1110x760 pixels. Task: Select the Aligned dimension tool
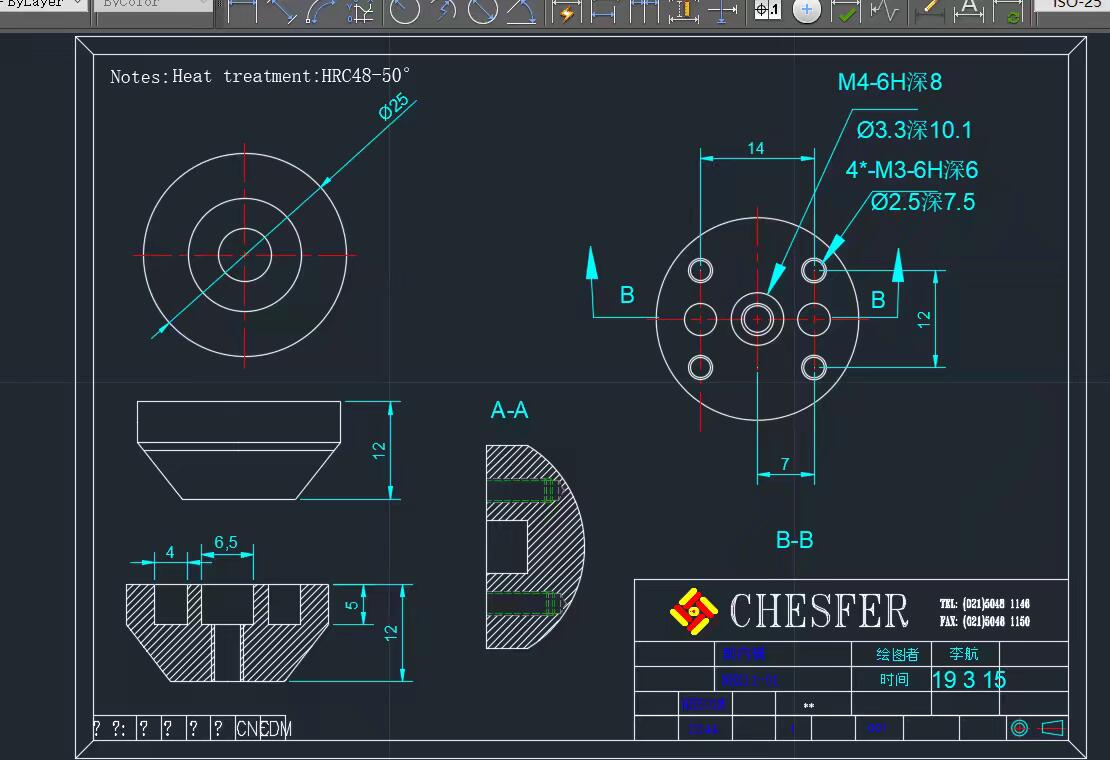point(283,12)
